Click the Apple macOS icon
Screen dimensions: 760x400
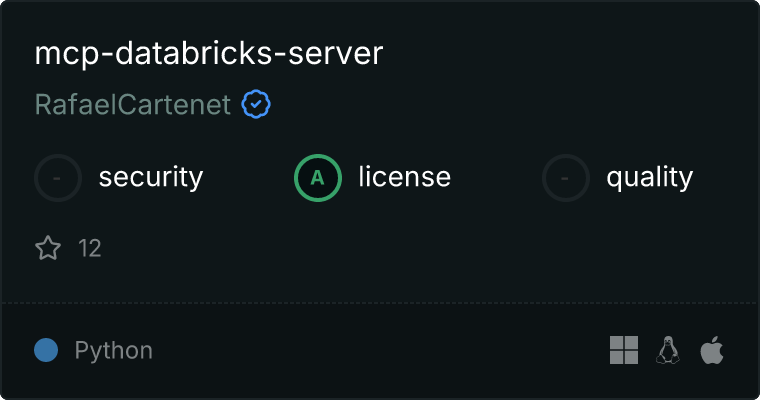click(712, 350)
